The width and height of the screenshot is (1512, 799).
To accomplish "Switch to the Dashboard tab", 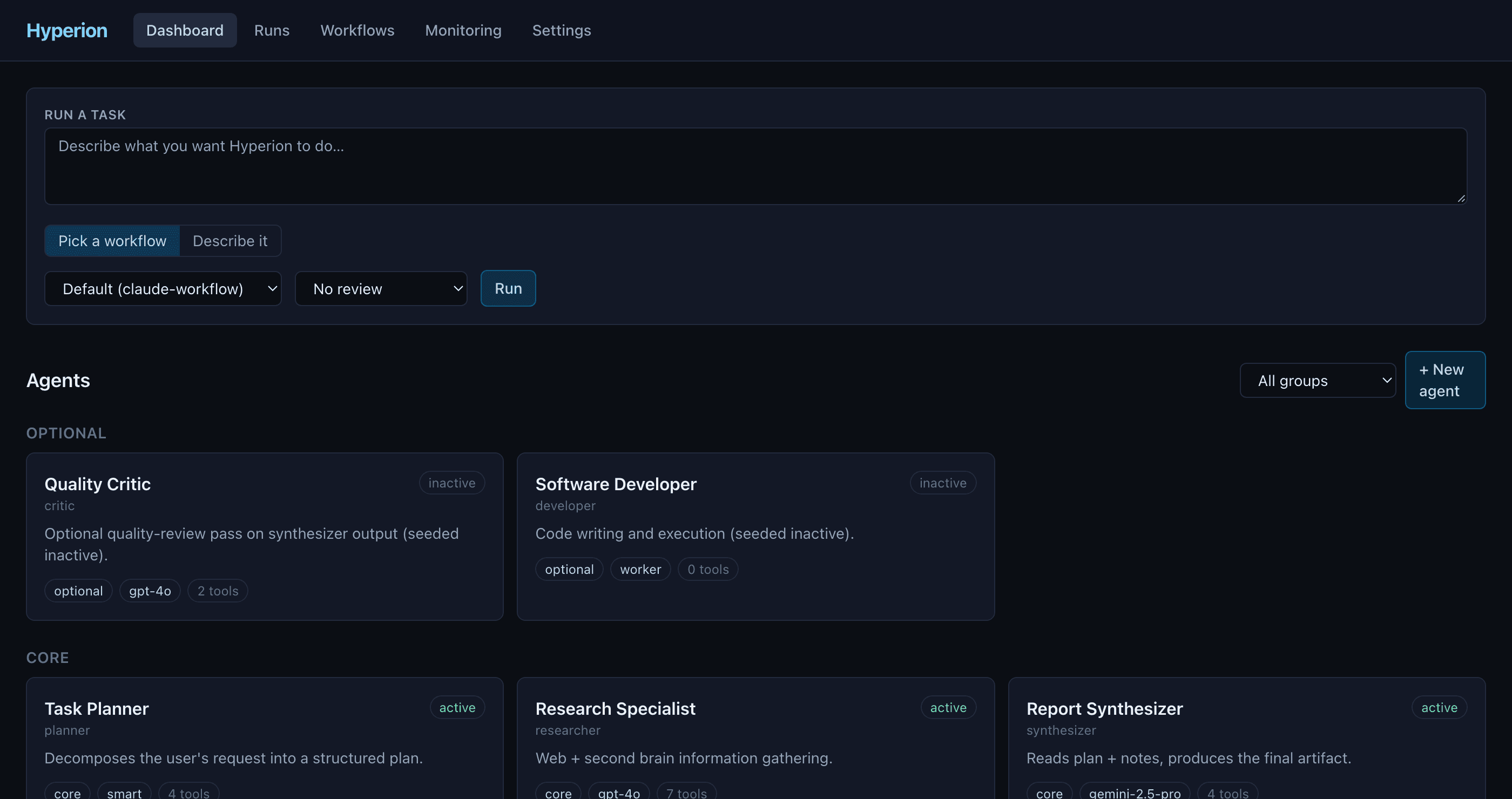I will pos(185,31).
